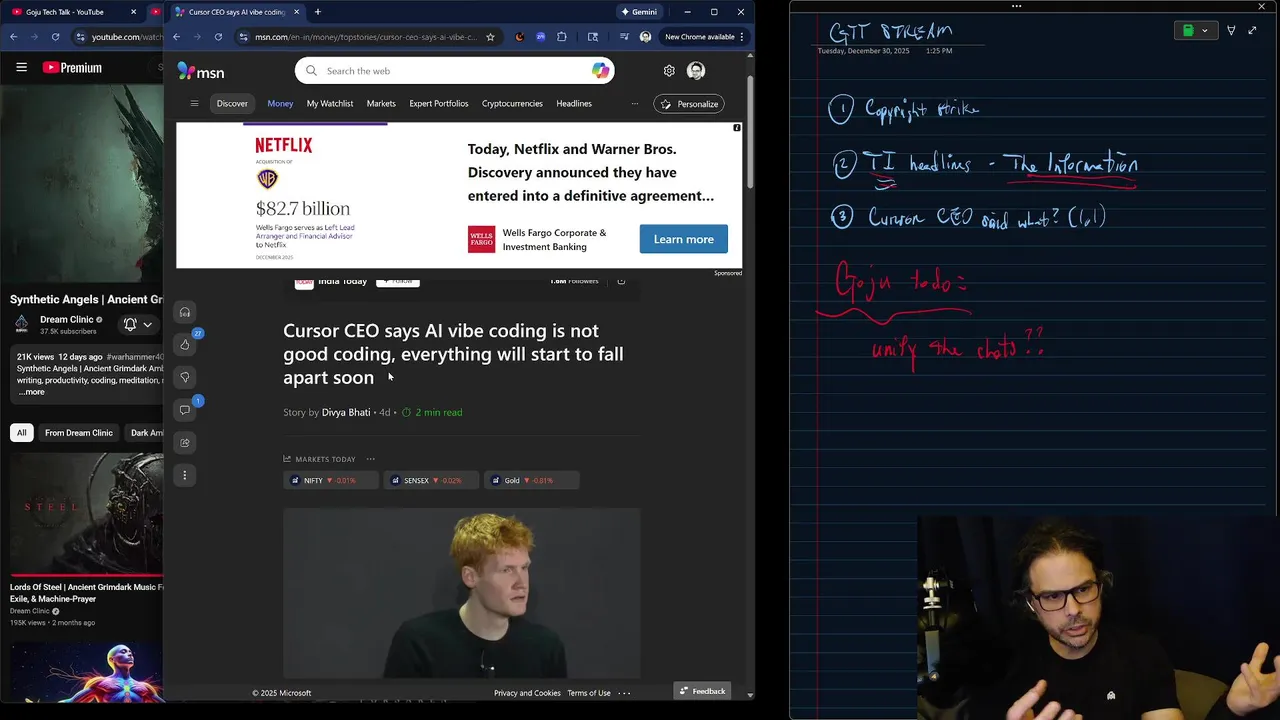
Task: Click Learn more on Wells Fargo ad
Action: tap(684, 239)
